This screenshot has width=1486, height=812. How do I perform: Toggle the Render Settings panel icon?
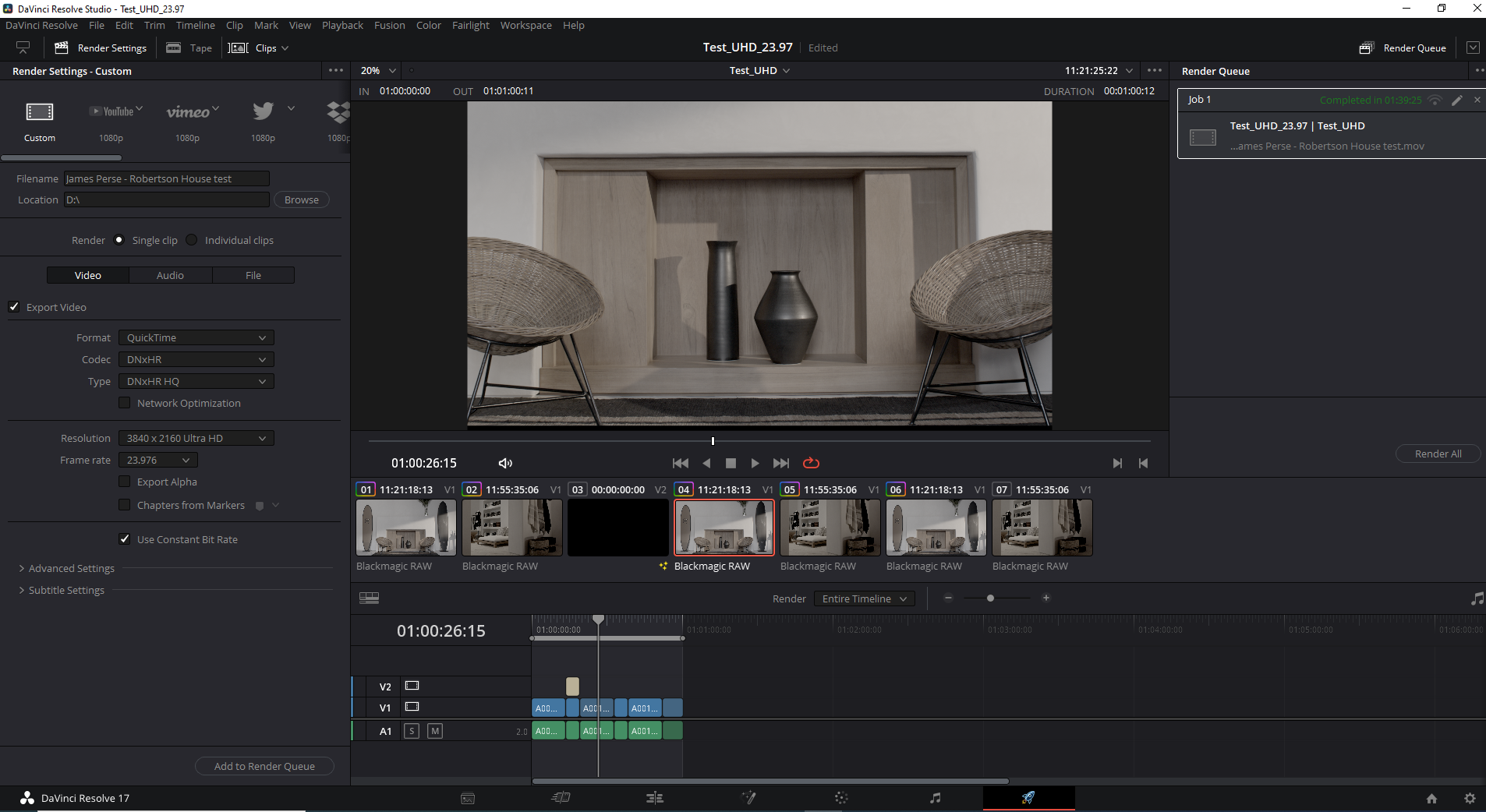coord(62,48)
